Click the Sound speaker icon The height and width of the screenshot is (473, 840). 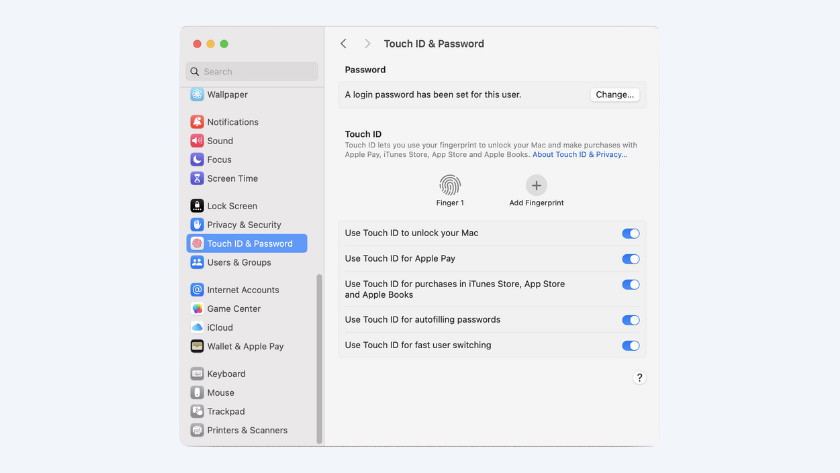[197, 140]
